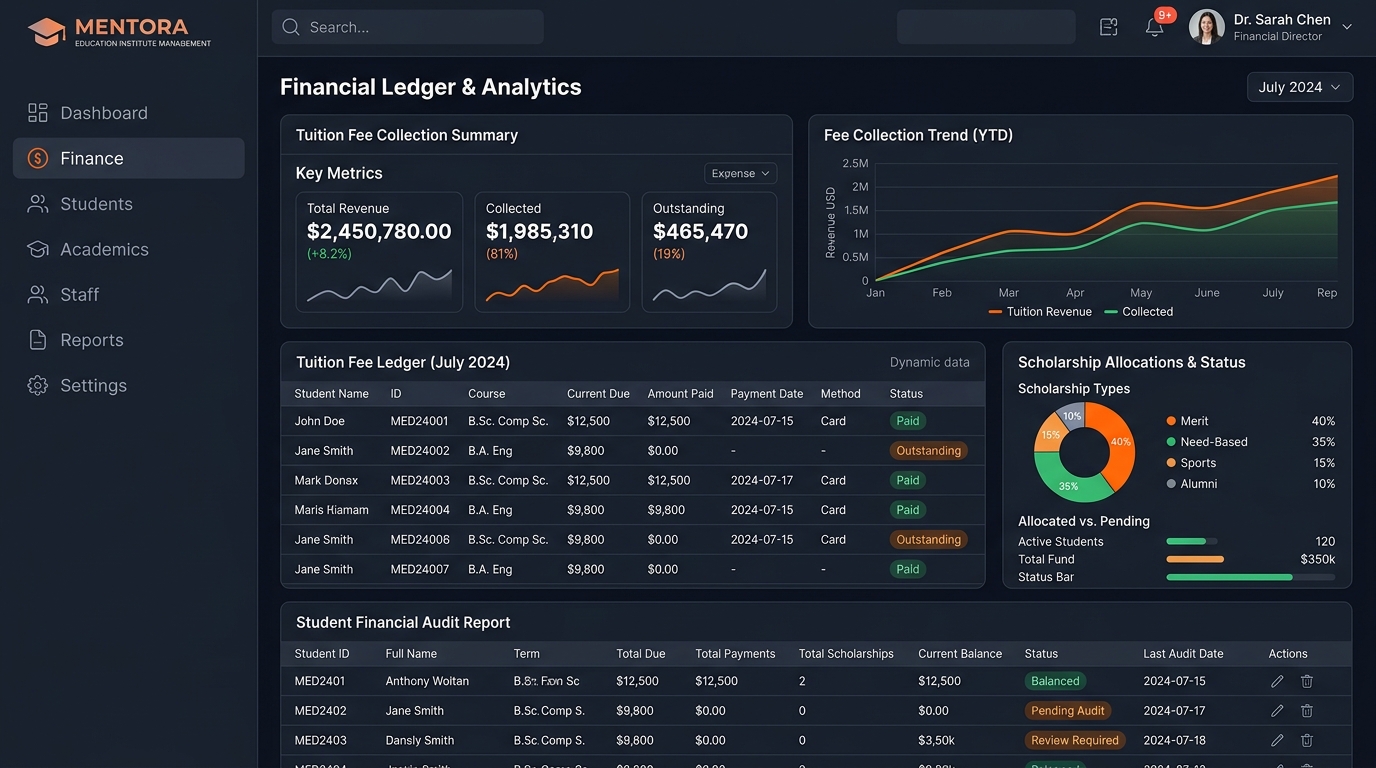This screenshot has height=768, width=1376.
Task: Click the Review Required status badge
Action: click(1075, 741)
